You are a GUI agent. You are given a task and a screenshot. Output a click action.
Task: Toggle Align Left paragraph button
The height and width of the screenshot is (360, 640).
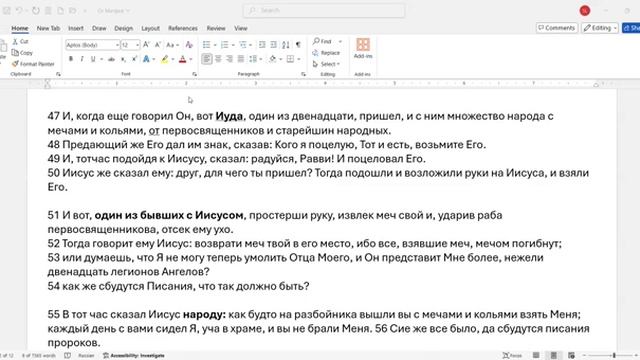coord(207,59)
